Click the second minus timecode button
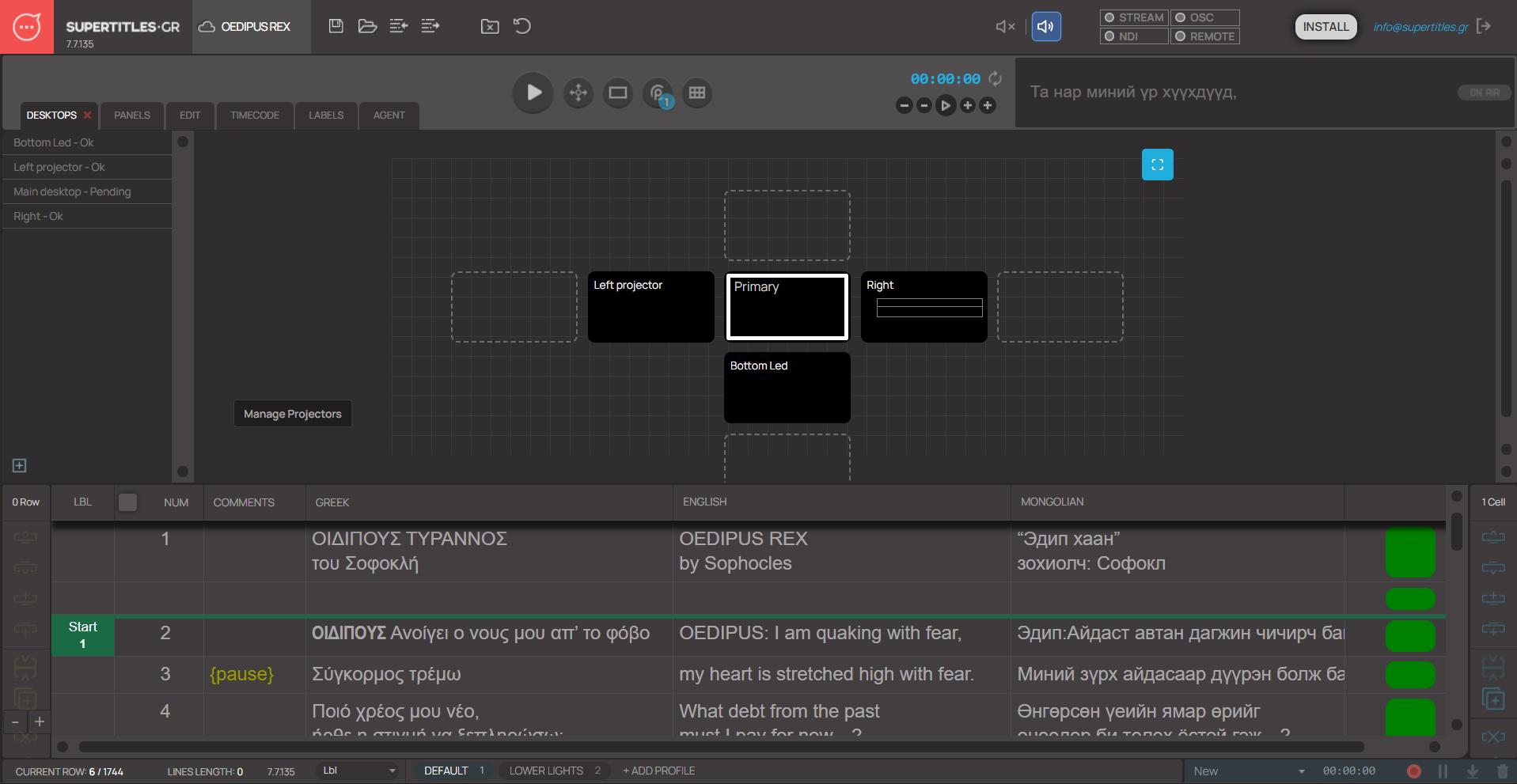 (x=924, y=105)
